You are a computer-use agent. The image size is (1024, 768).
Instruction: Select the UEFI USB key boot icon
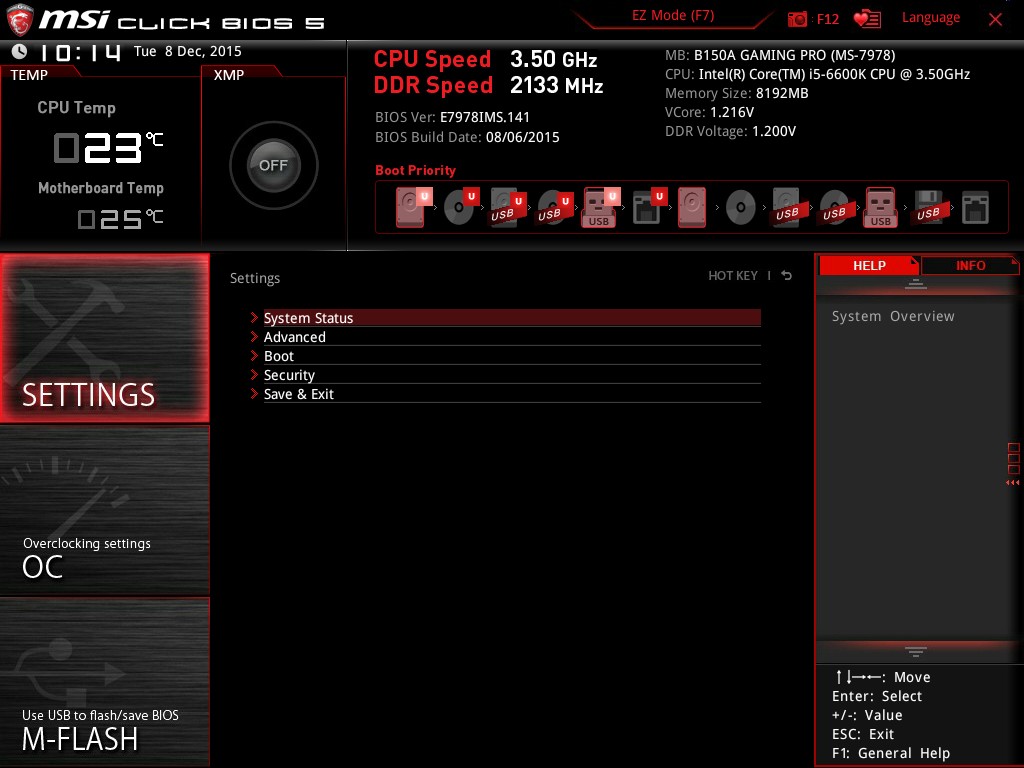coord(601,208)
